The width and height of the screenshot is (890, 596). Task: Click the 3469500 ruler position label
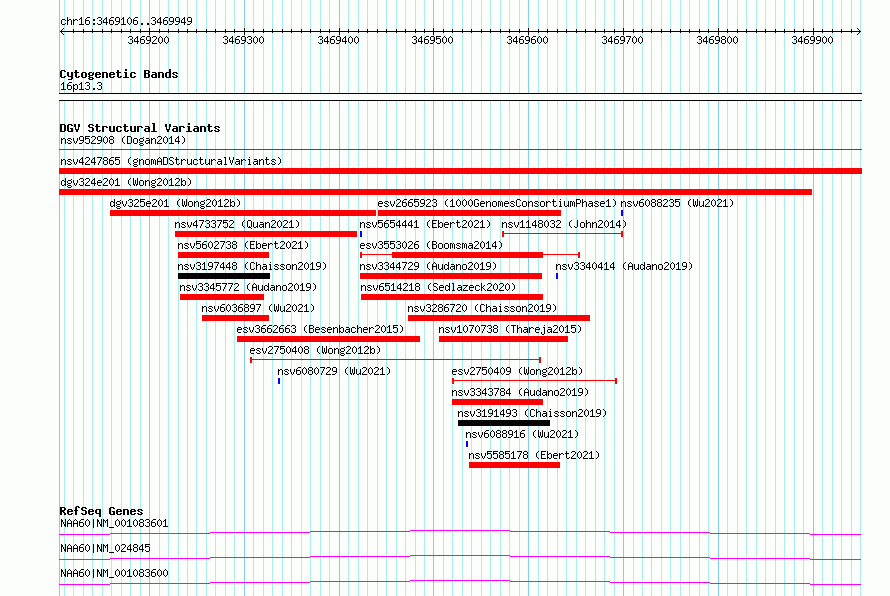pyautogui.click(x=433, y=40)
